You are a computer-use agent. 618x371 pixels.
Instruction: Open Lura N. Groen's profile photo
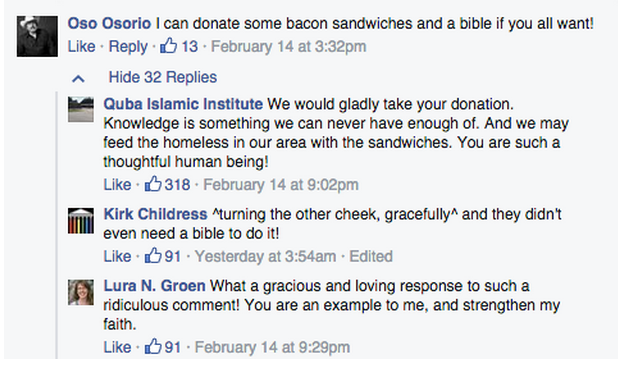click(81, 293)
